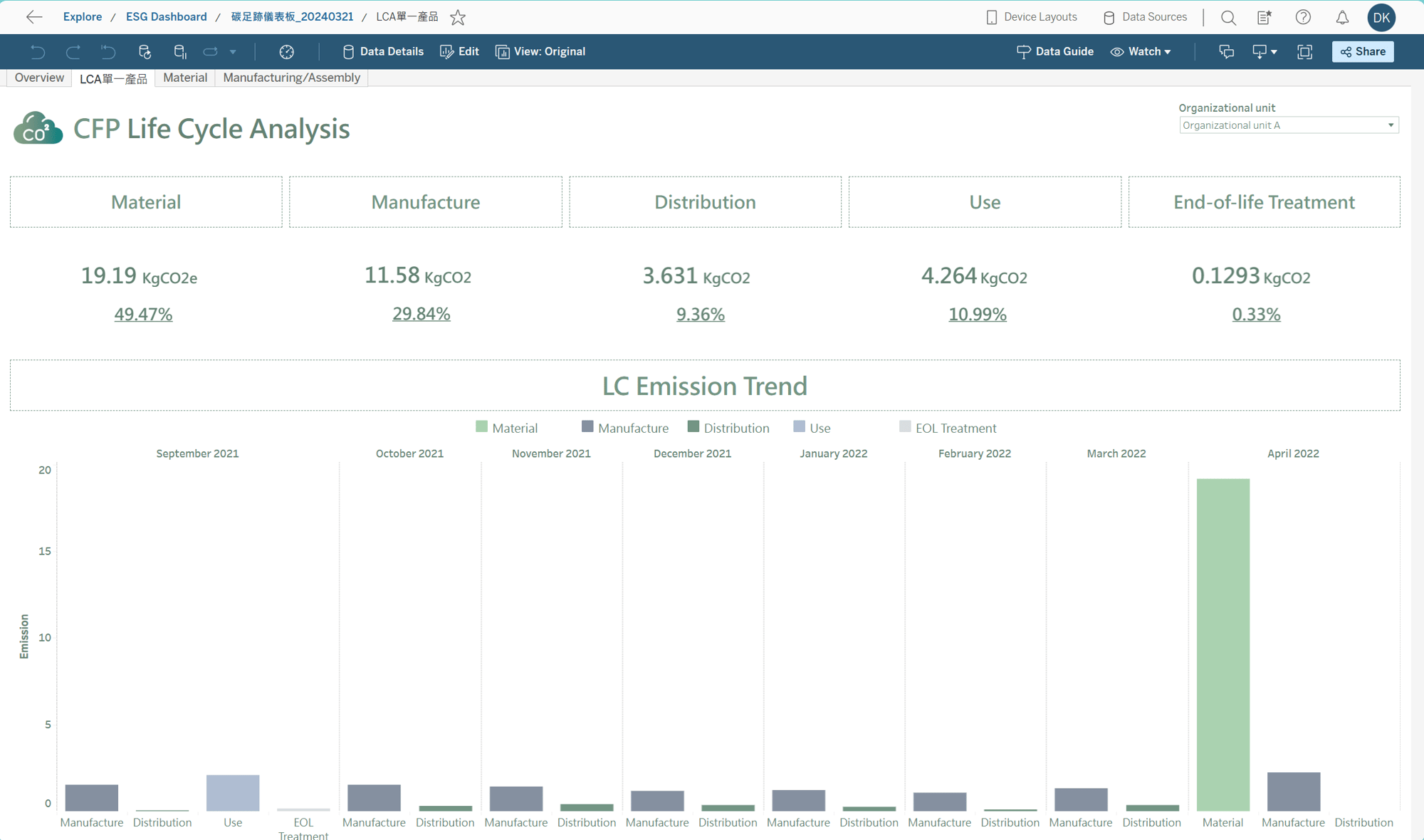1424x840 pixels.
Task: Switch to the Overview tab
Action: pyautogui.click(x=39, y=78)
